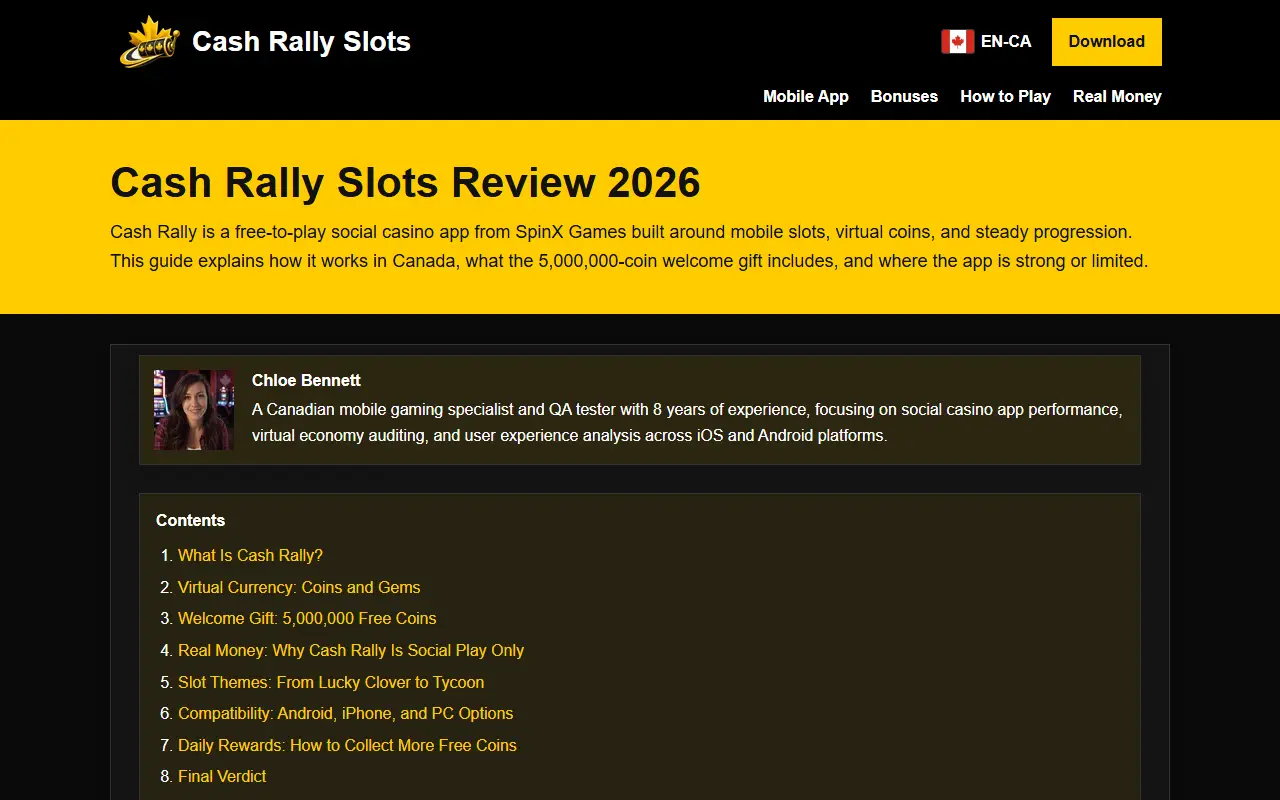
Task: Jump to the Final Verdict section
Action: 222,776
